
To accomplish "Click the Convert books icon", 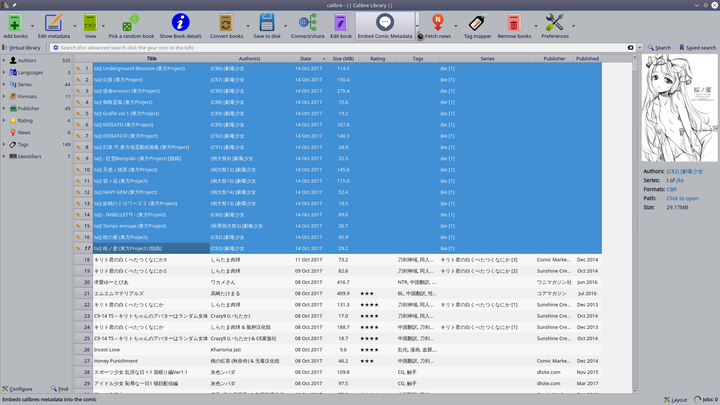I will tap(226, 21).
